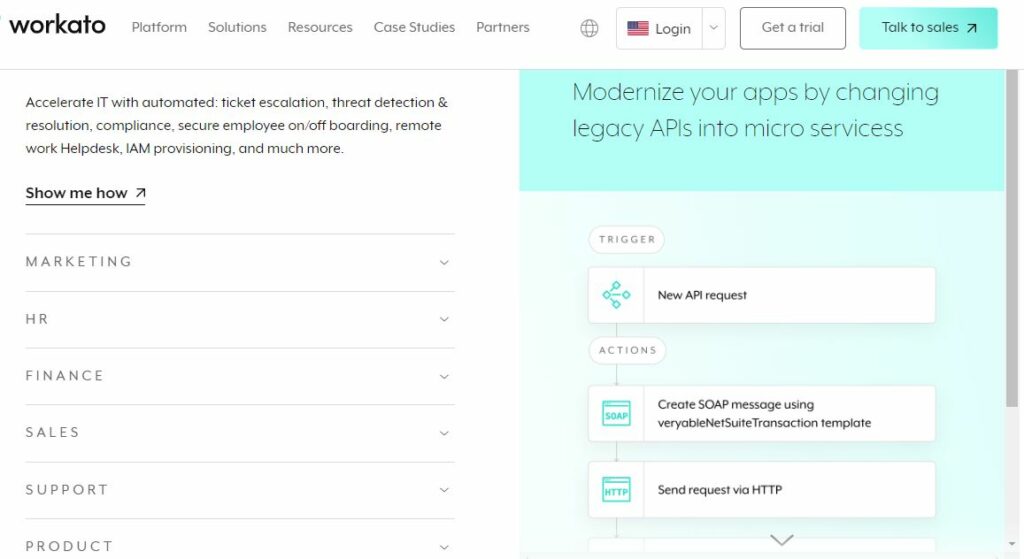The width and height of the screenshot is (1024, 559).
Task: Expand the SALES section
Action: click(x=240, y=433)
